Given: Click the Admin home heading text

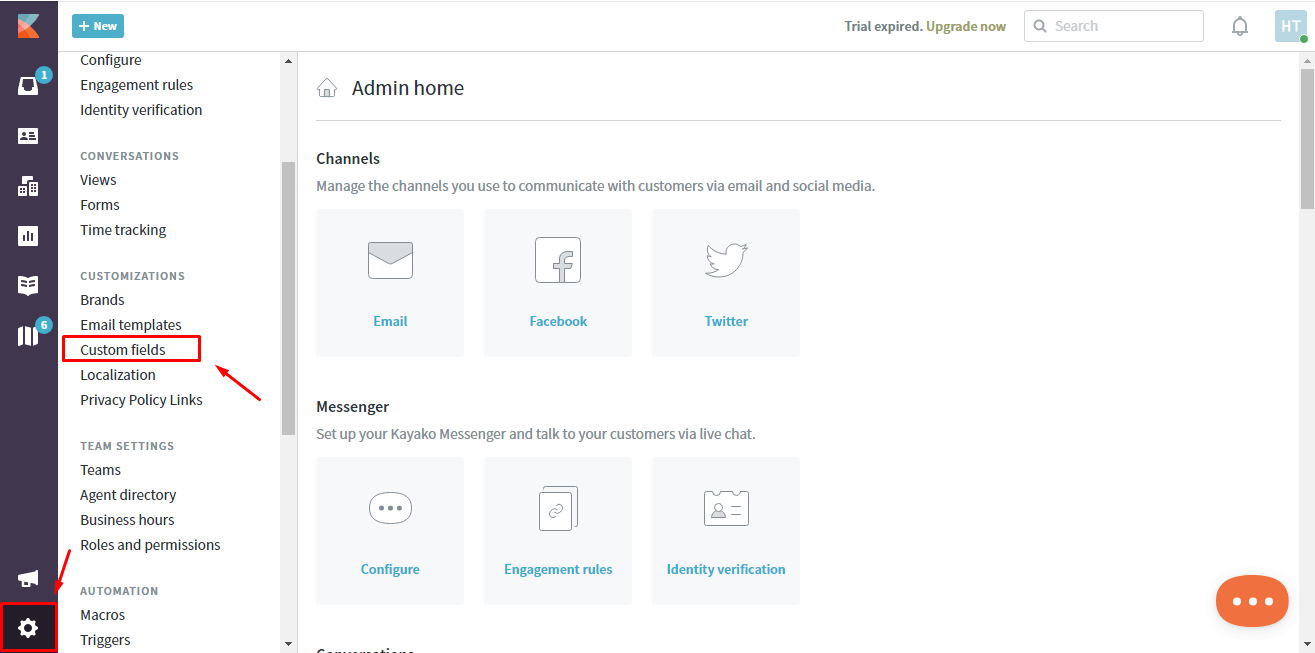Looking at the screenshot, I should [x=408, y=88].
